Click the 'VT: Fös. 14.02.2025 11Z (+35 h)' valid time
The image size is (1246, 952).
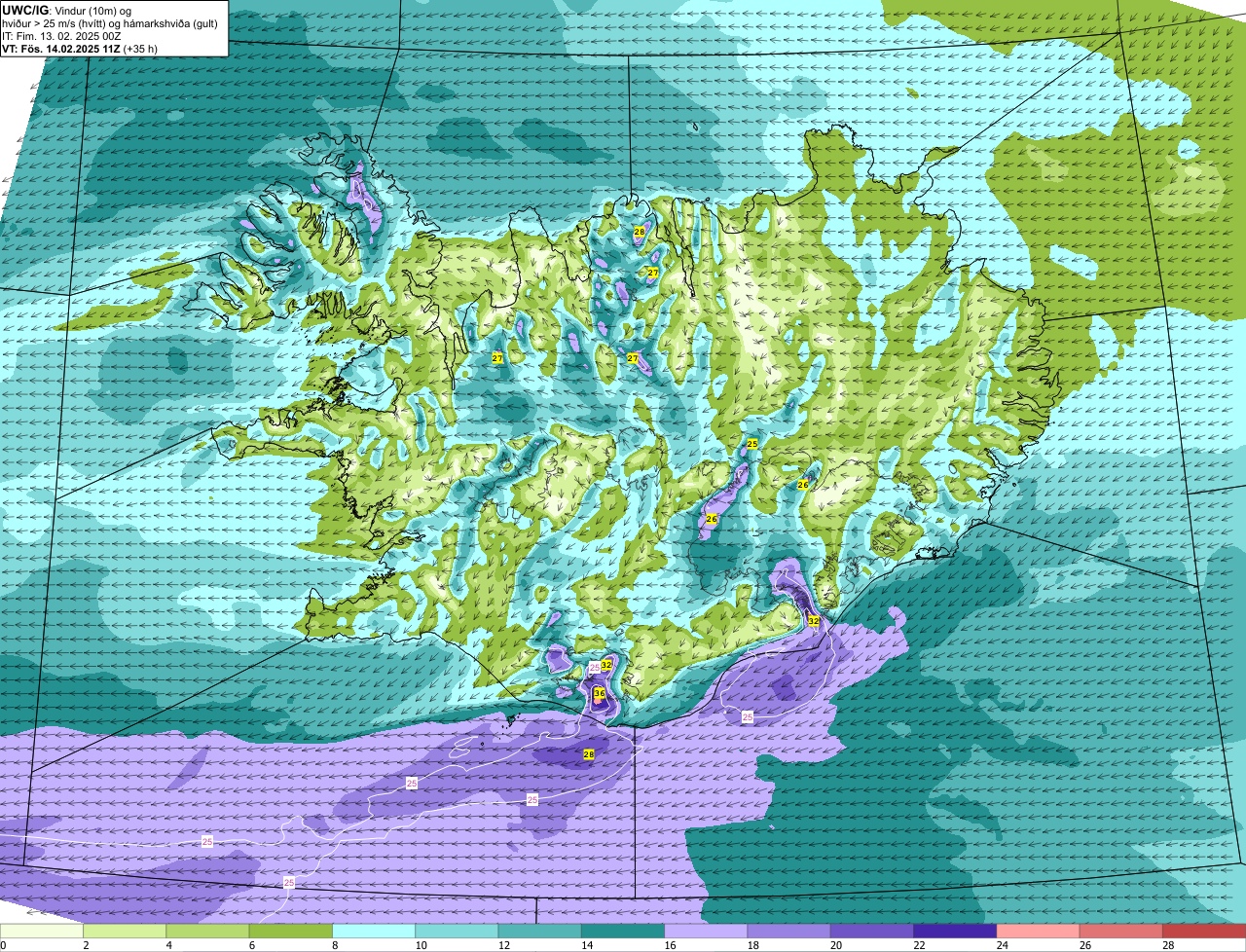point(80,48)
